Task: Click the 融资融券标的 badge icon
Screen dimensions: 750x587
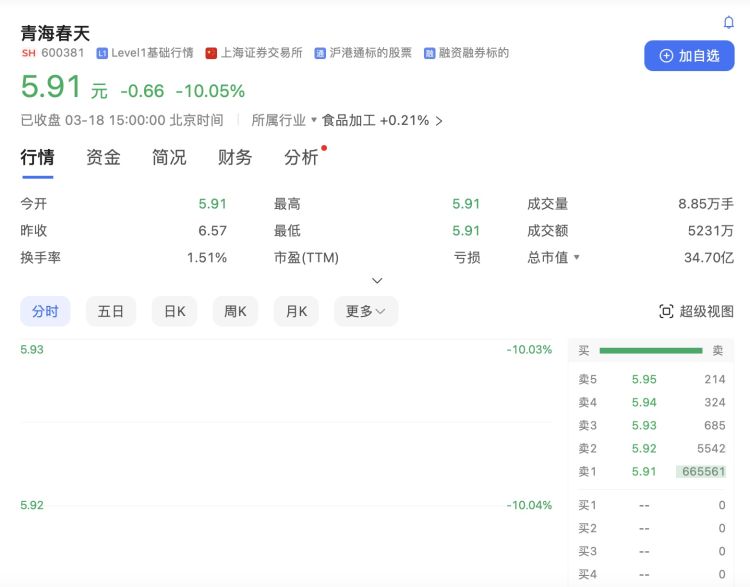Action: (x=429, y=53)
